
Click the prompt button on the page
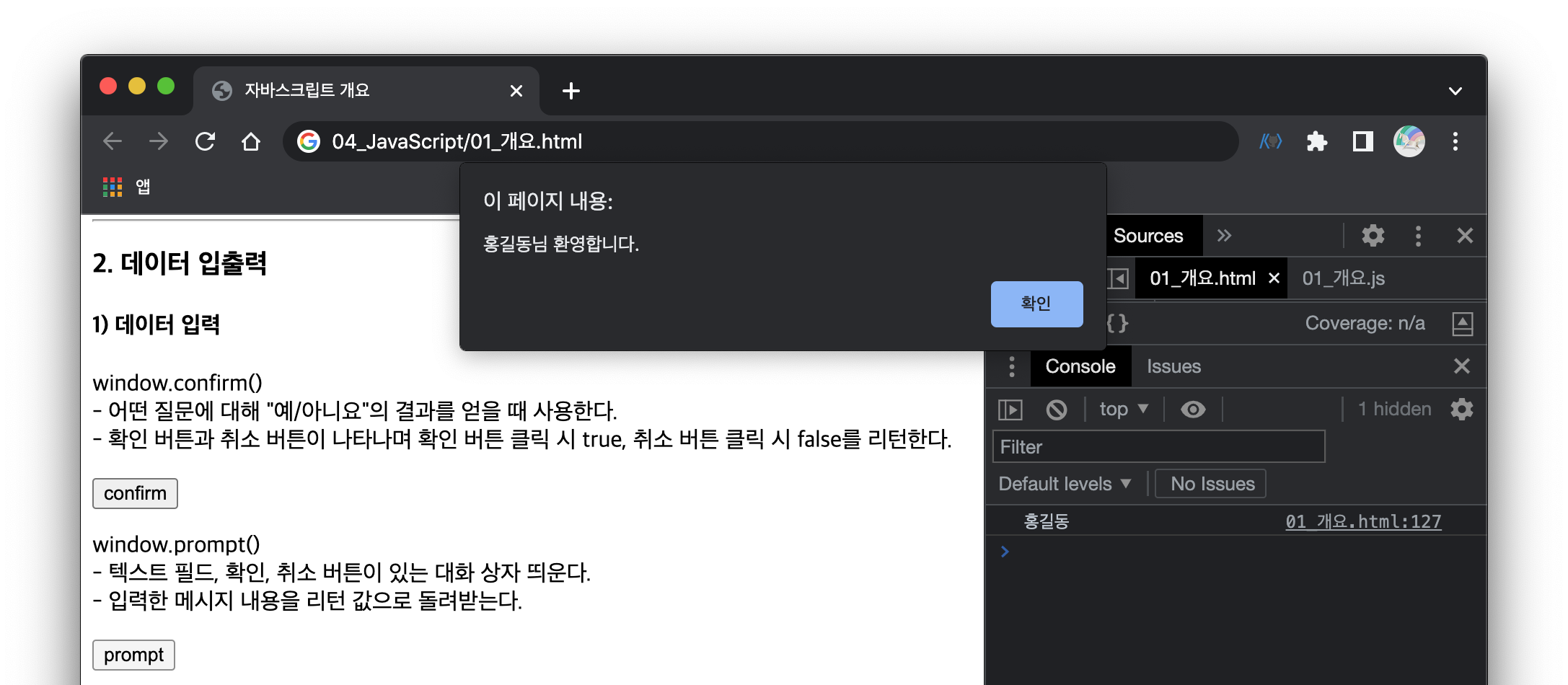coord(133,655)
